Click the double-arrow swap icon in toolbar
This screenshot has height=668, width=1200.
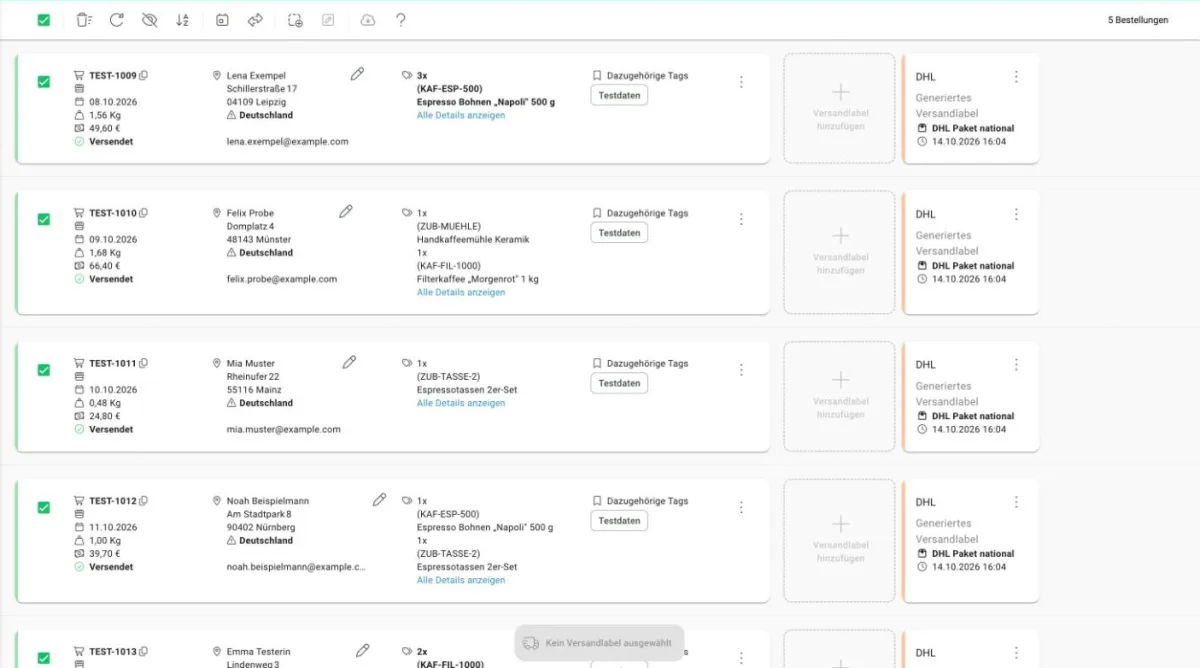tap(255, 20)
